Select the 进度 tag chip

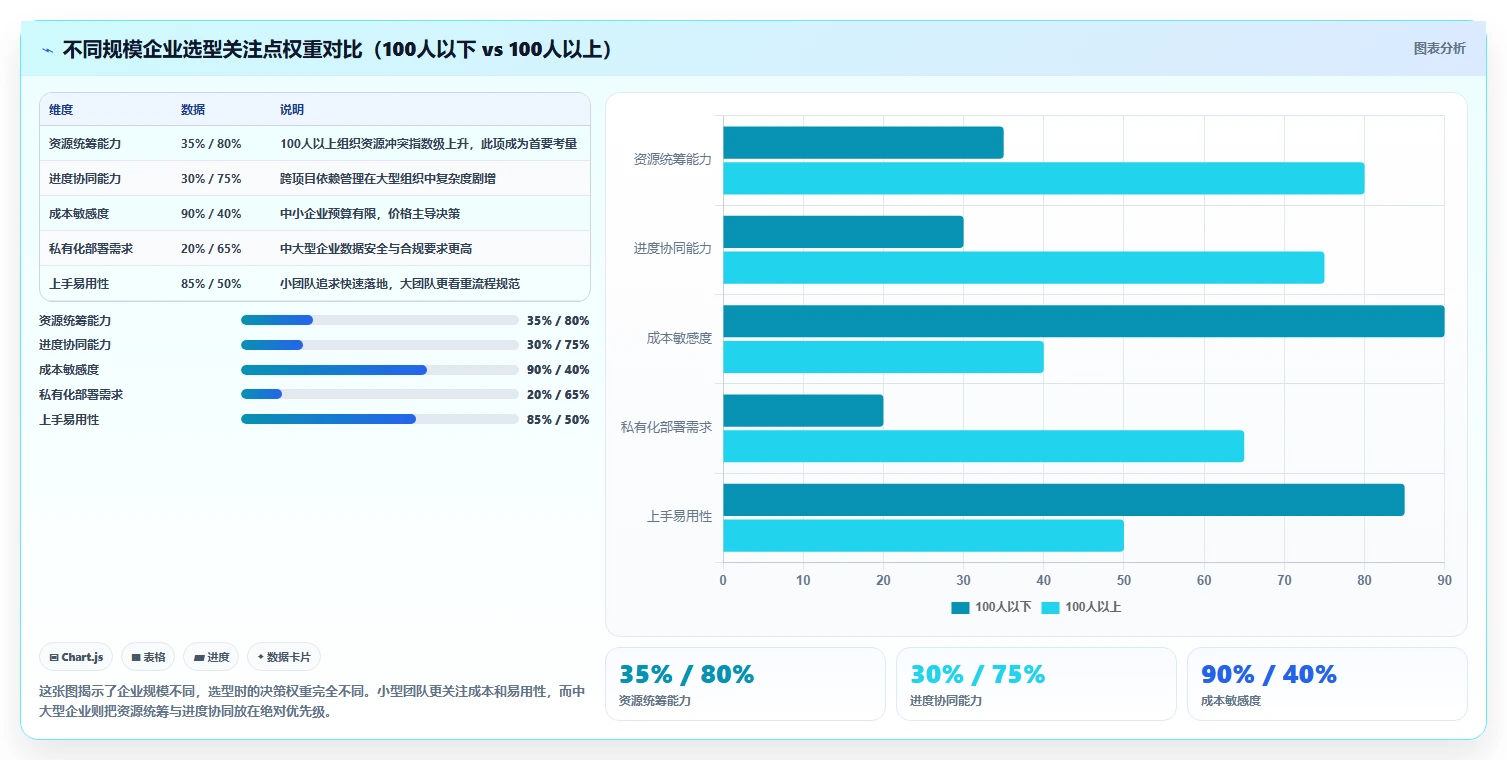coord(211,657)
